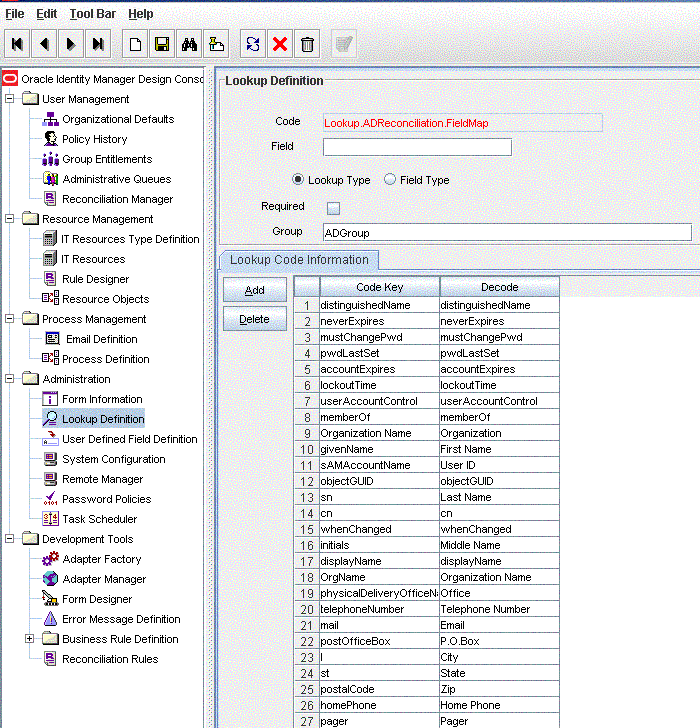
Task: Select the Field Type radio button
Action: (390, 180)
